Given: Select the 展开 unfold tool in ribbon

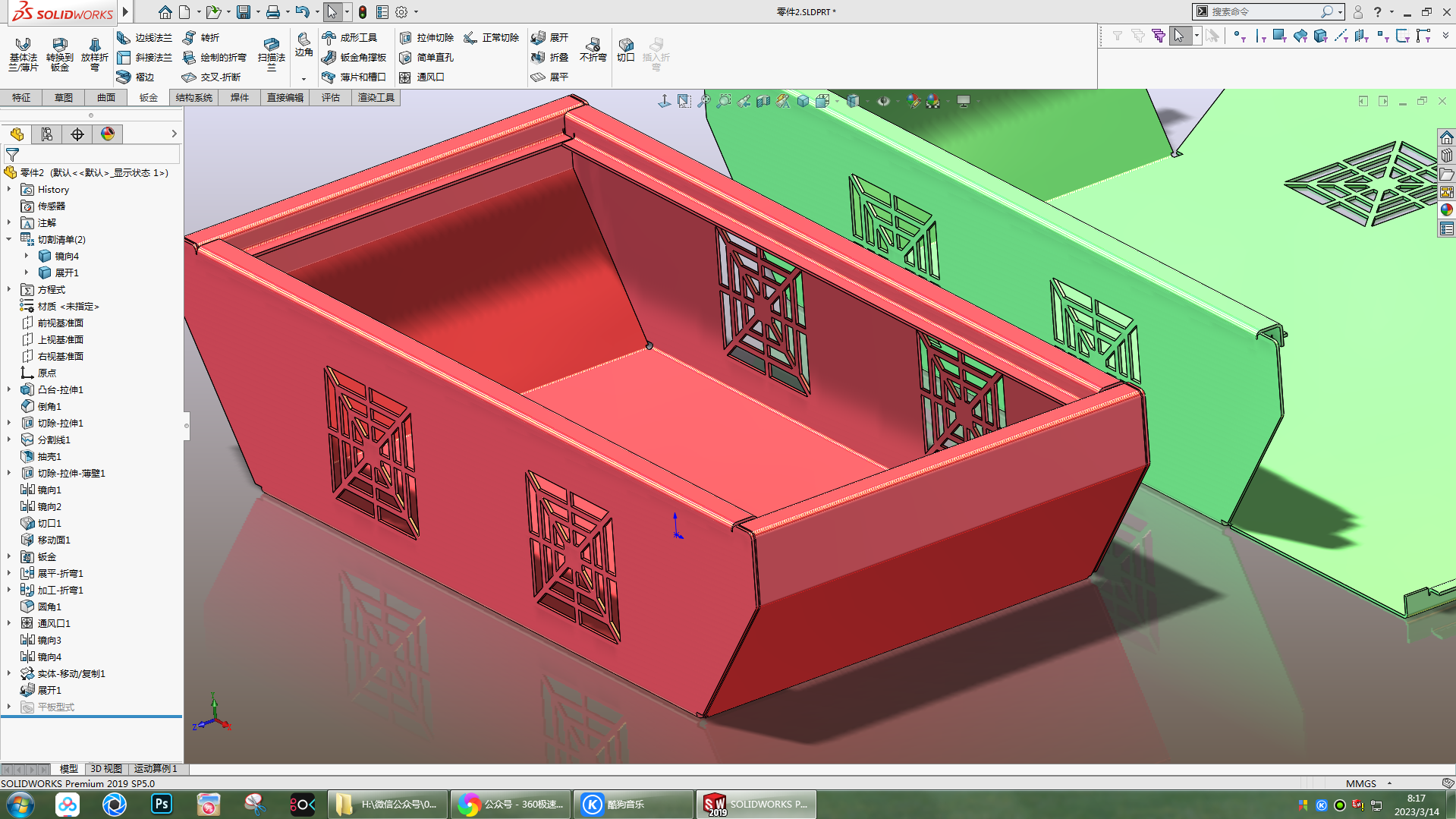Looking at the screenshot, I should point(550,37).
